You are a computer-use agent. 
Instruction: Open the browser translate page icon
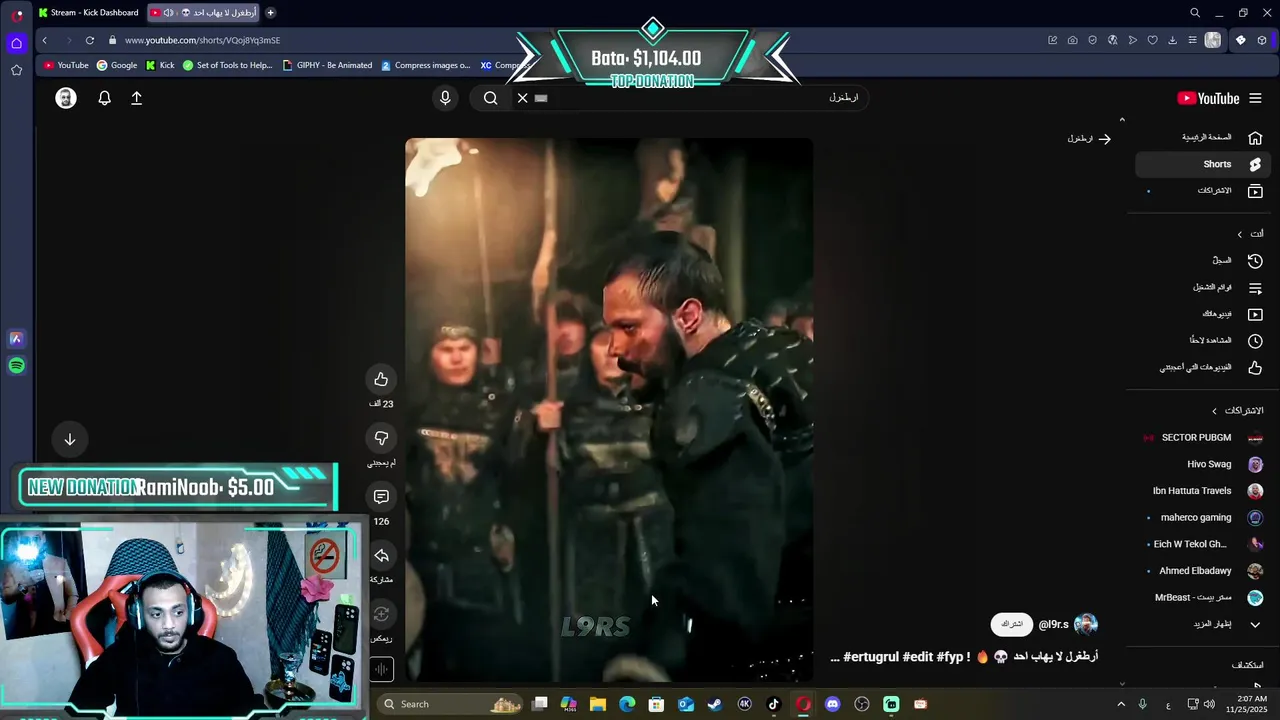coord(1112,40)
